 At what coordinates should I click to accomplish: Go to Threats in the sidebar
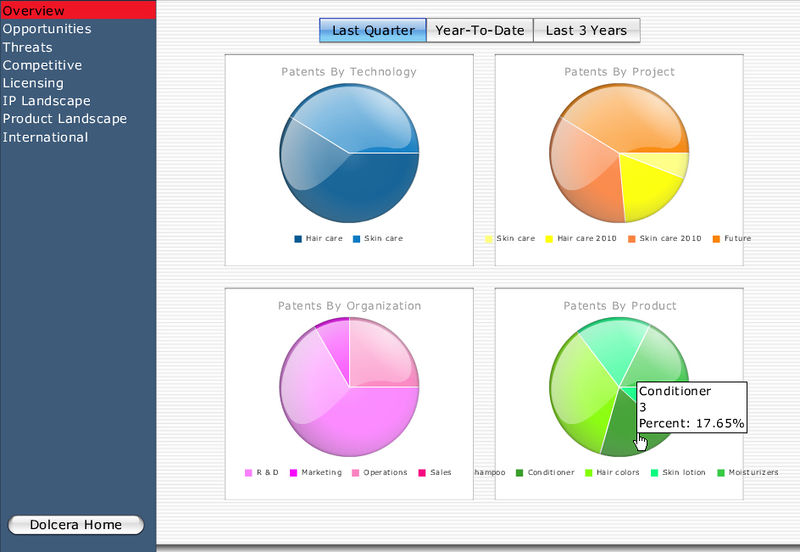28,47
